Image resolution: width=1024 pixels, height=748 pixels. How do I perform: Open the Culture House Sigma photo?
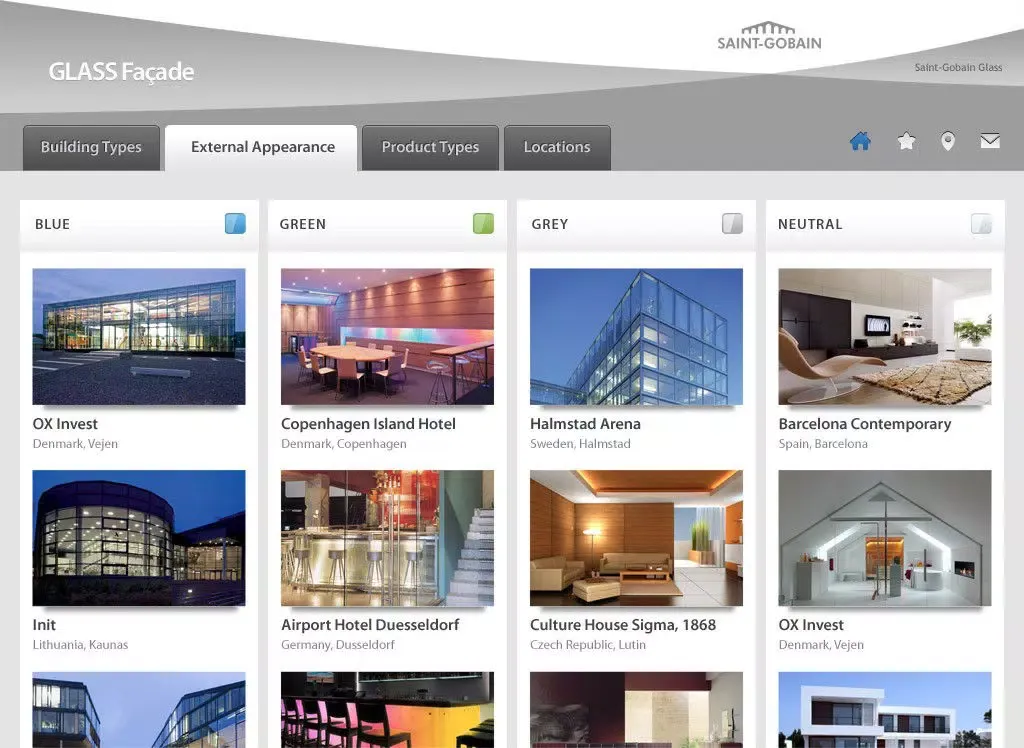point(636,538)
